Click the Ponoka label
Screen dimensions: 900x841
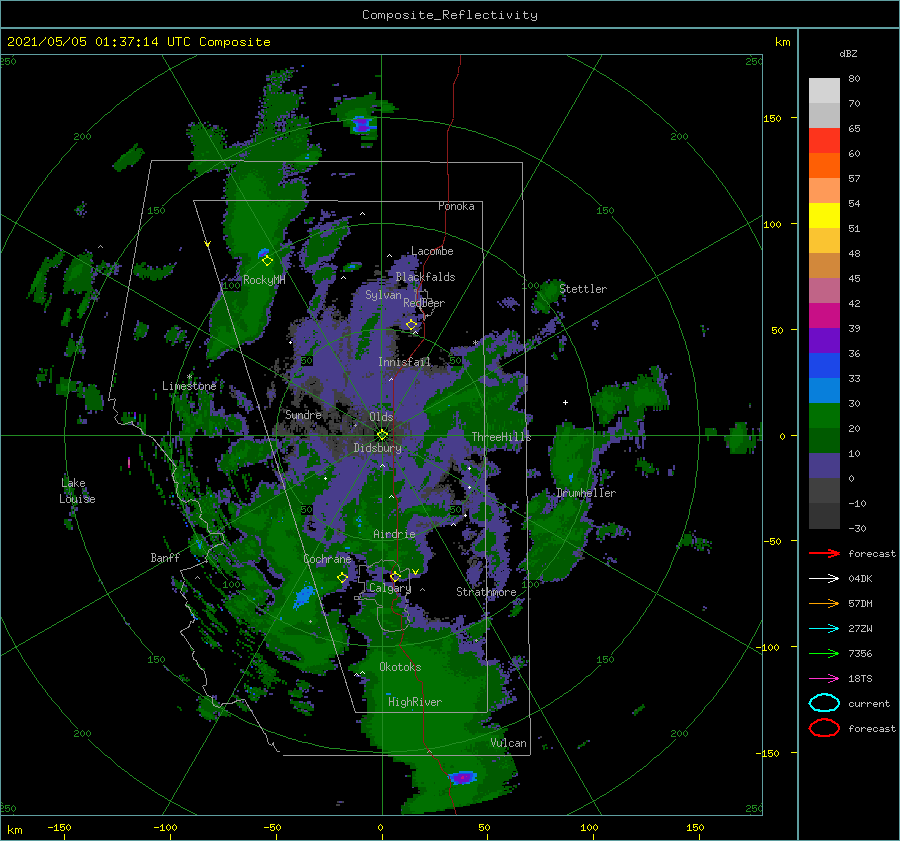click(x=456, y=206)
